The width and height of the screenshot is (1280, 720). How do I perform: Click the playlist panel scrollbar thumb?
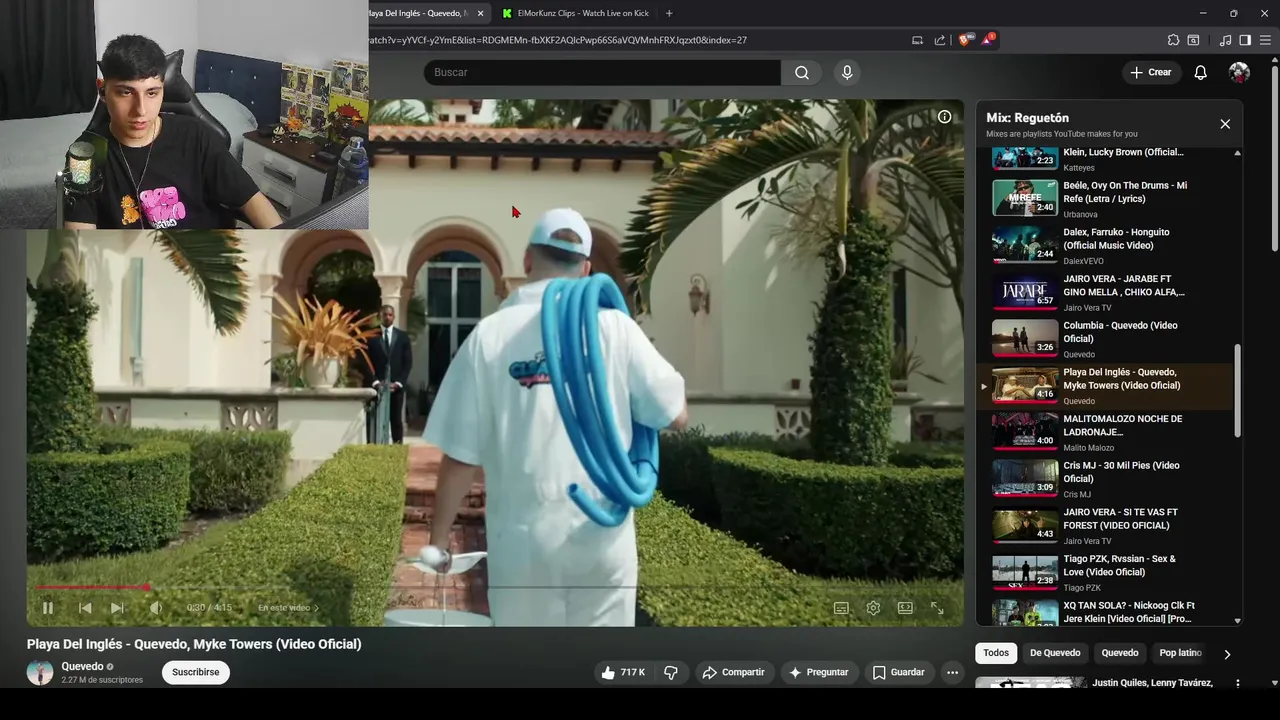pyautogui.click(x=1237, y=390)
